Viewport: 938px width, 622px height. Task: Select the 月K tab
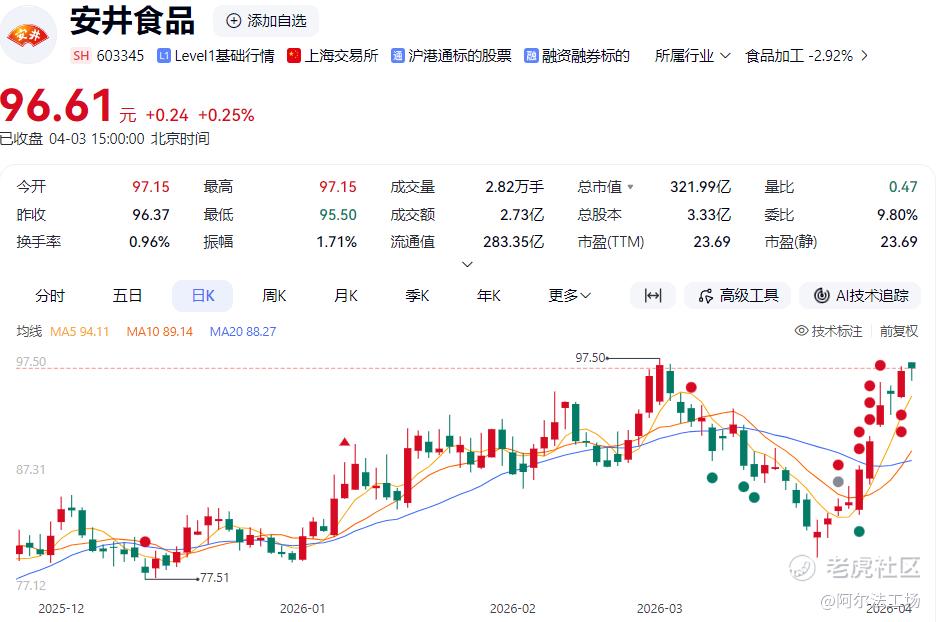(x=345, y=295)
